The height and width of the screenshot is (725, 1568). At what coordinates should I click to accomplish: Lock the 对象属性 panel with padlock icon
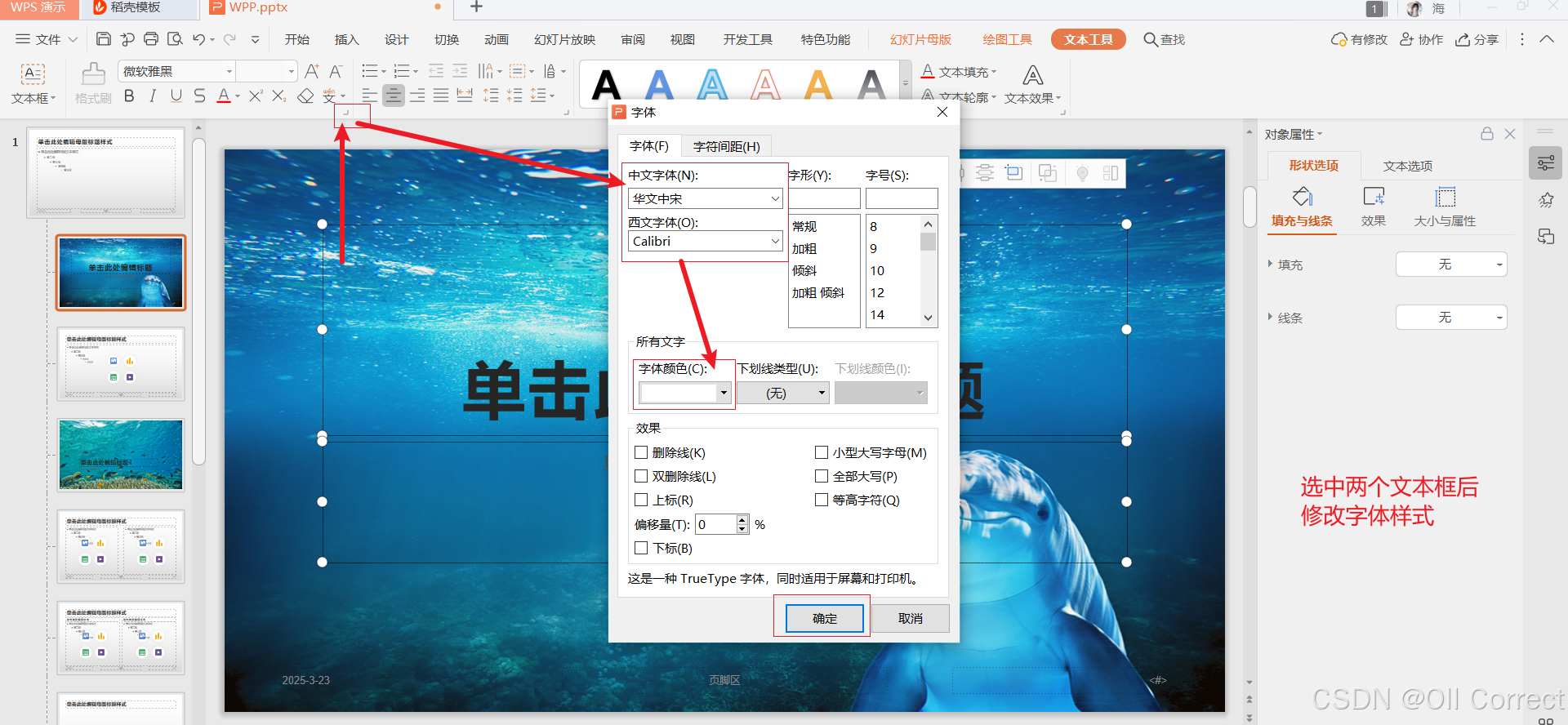pyautogui.click(x=1487, y=134)
